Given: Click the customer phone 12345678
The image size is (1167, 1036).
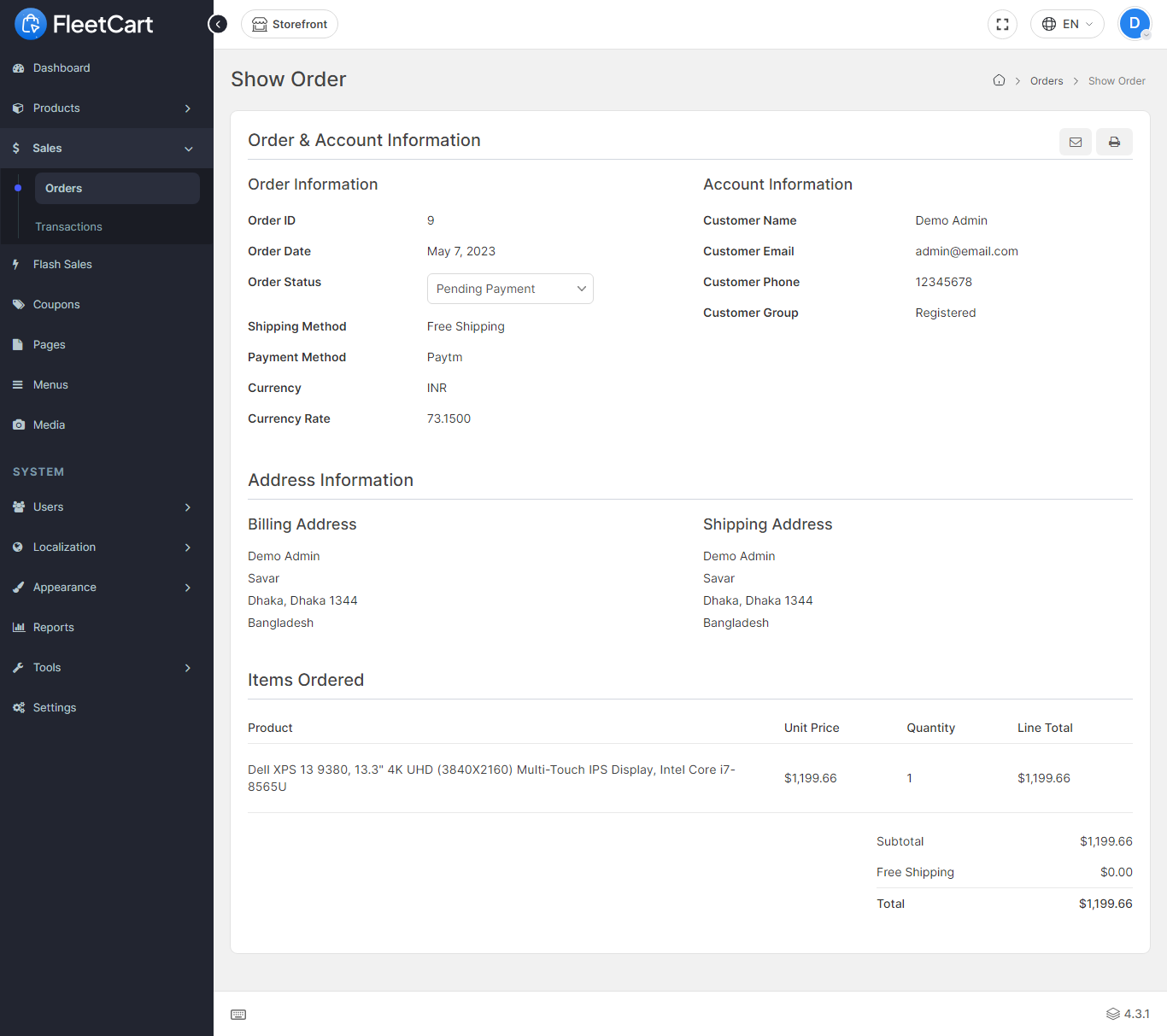Looking at the screenshot, I should (x=943, y=282).
